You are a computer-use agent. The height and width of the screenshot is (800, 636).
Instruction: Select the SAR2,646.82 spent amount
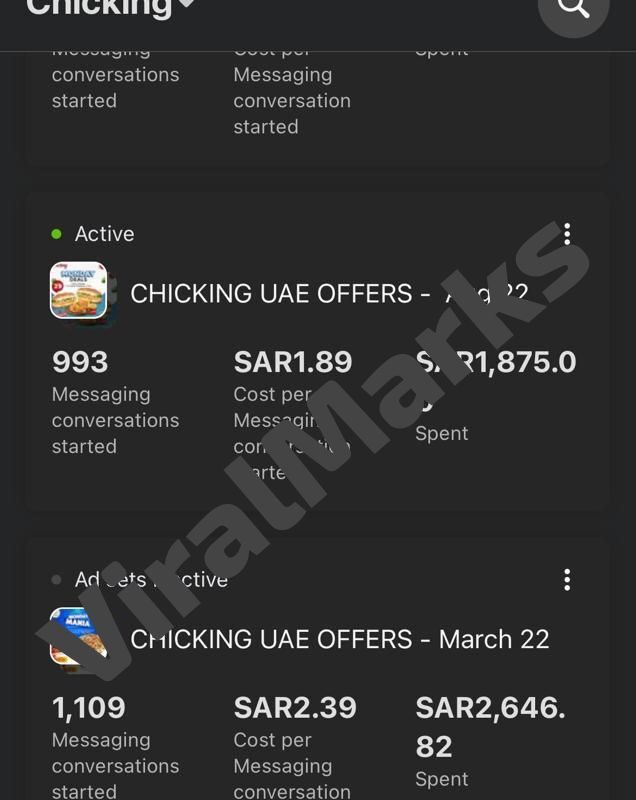490,726
